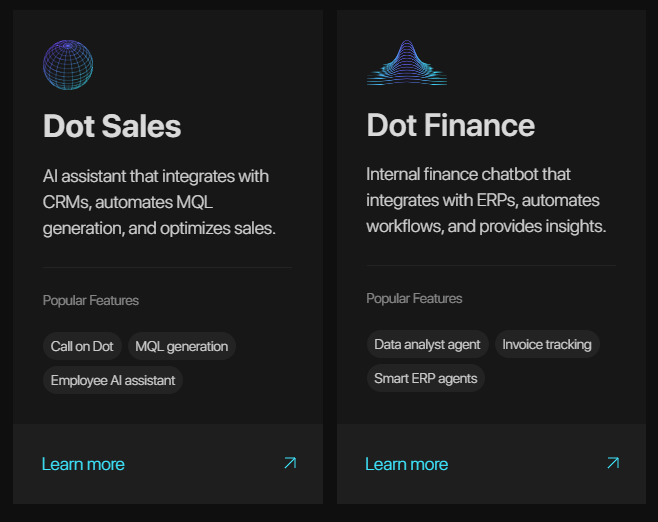Click the Invoice tracking feature tag
This screenshot has height=522, width=658.
tap(547, 345)
